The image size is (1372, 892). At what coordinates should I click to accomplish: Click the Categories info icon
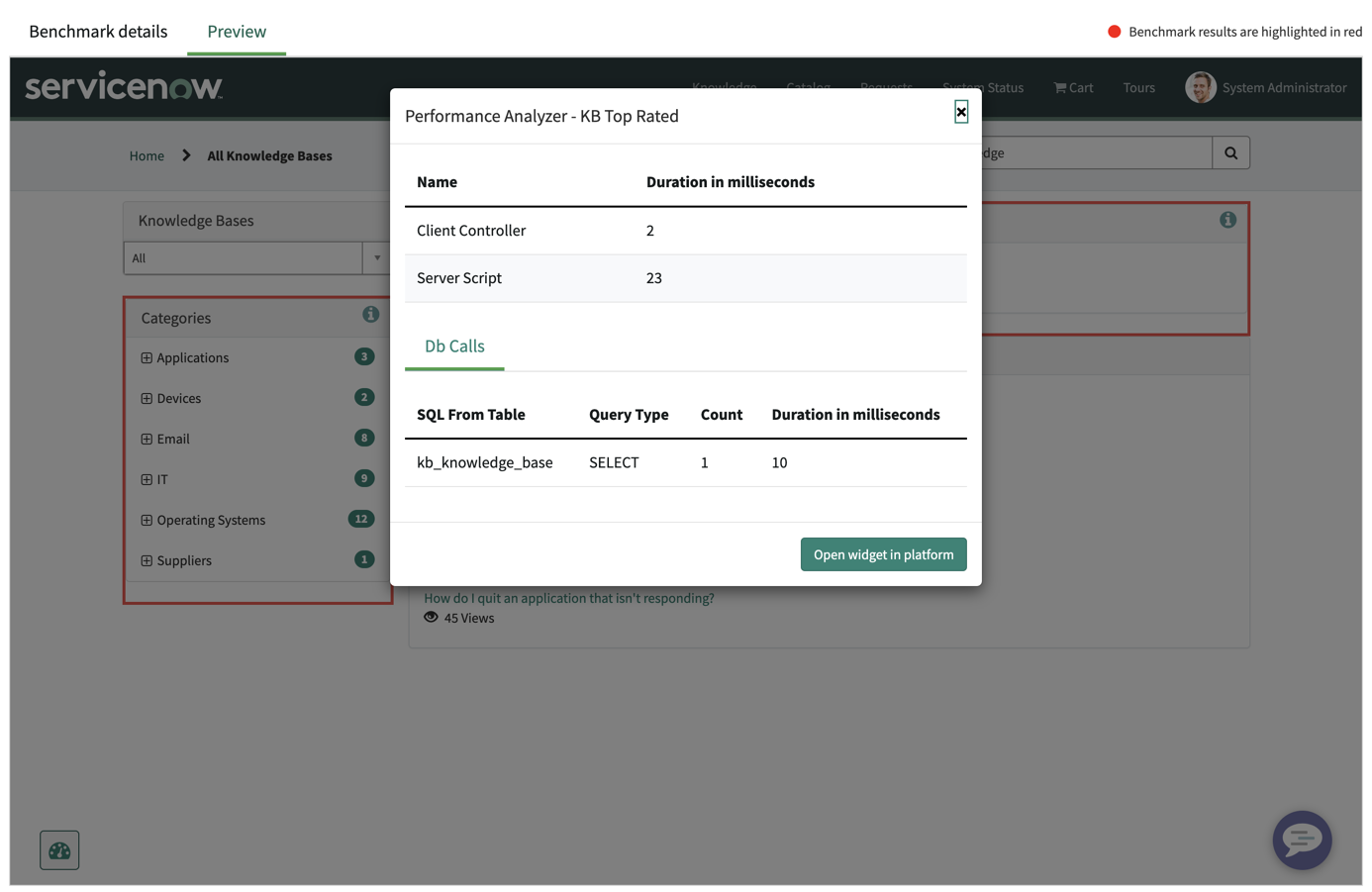click(370, 314)
